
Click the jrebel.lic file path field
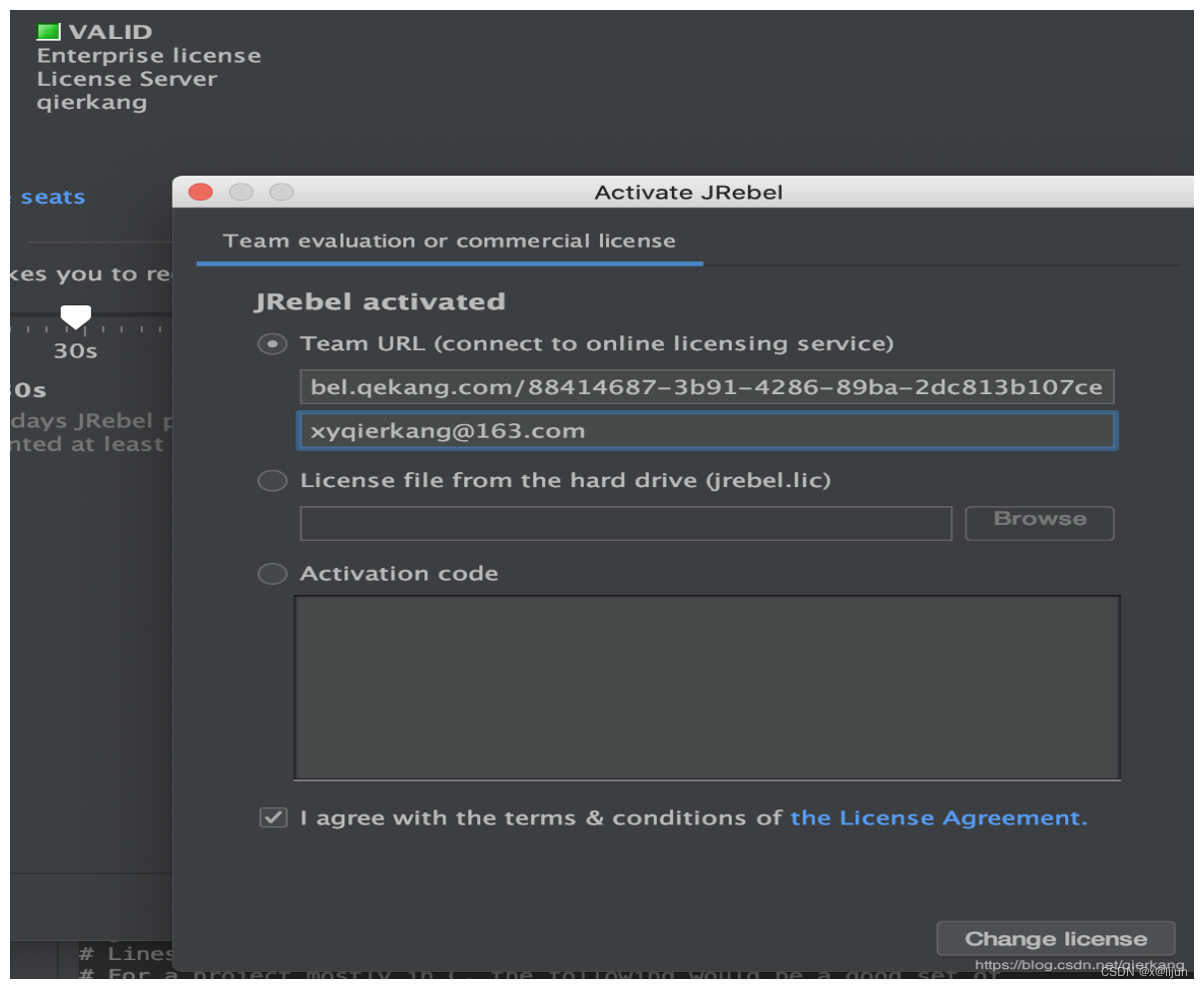click(625, 523)
